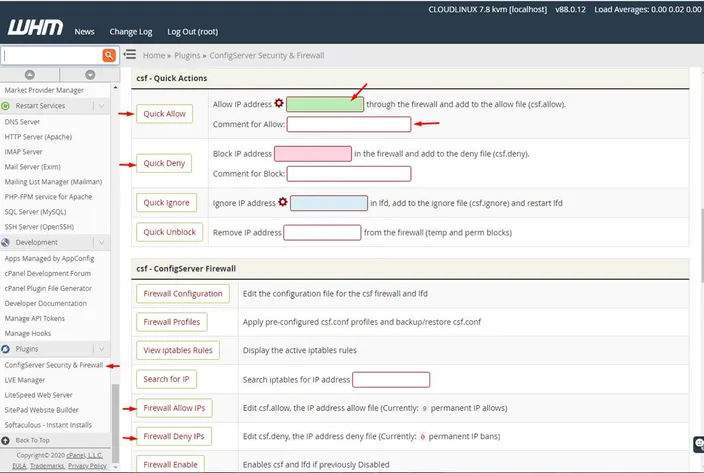Screen dimensions: 704x473
Task: Click View iptables Rules button
Action: [178, 350]
